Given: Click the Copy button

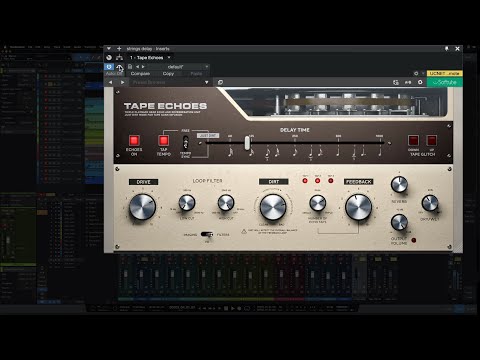Looking at the screenshot, I should 168,73.
